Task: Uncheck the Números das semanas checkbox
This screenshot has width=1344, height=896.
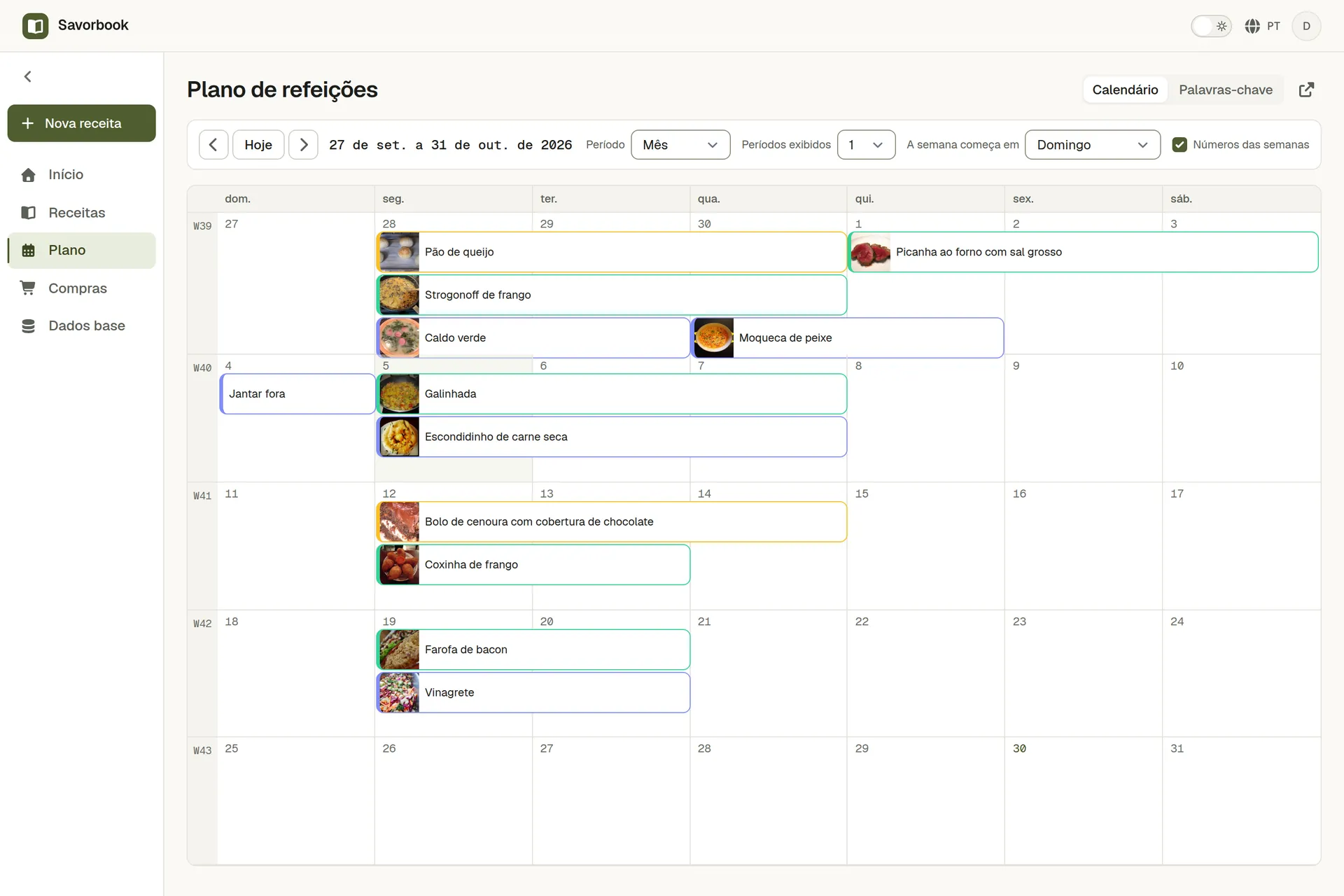Action: [x=1179, y=145]
